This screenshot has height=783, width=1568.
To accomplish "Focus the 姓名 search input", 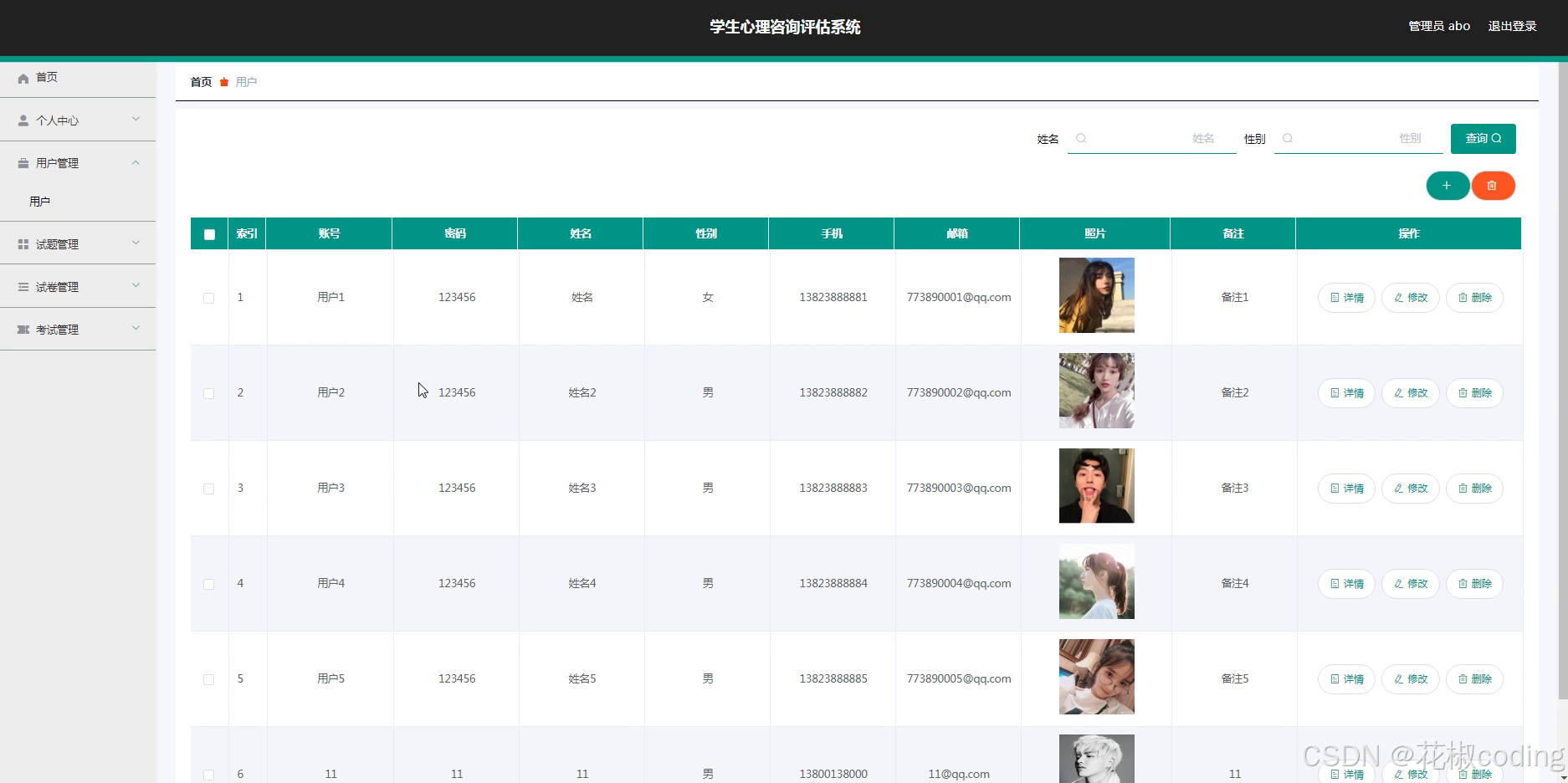I will coord(1151,139).
